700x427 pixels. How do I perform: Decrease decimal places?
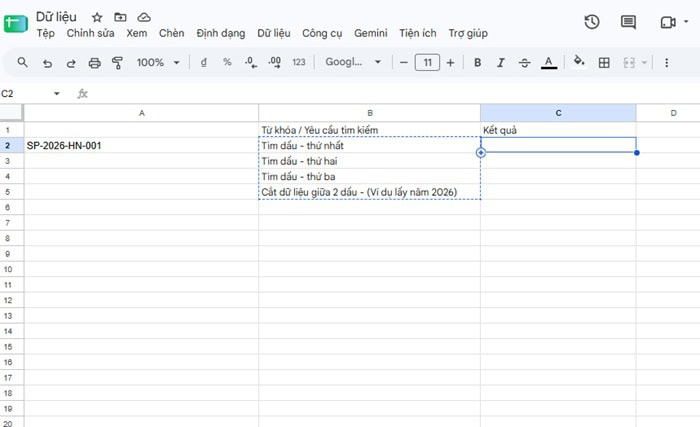251,63
